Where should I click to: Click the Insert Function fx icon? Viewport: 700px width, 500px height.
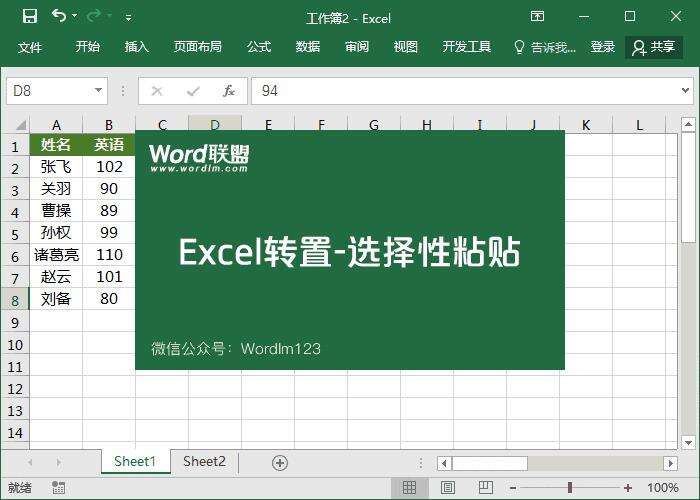pos(229,91)
